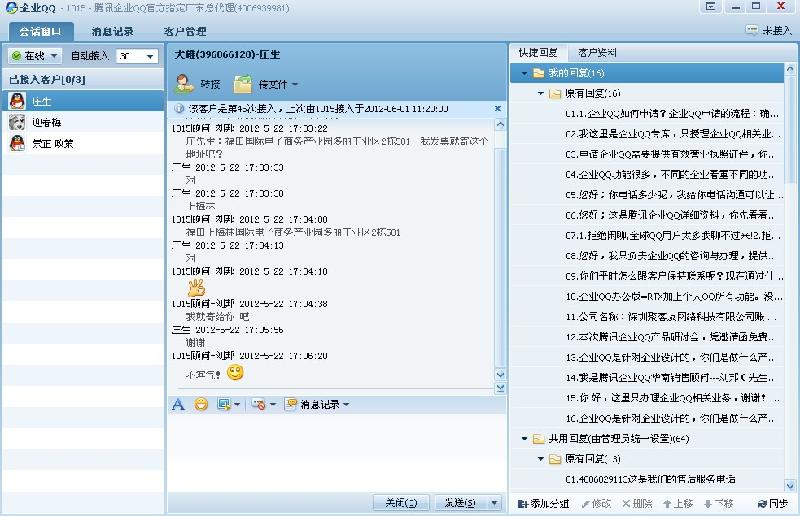This screenshot has width=800, height=516.
Task: Click the screenshot capture icon
Action: click(223, 405)
